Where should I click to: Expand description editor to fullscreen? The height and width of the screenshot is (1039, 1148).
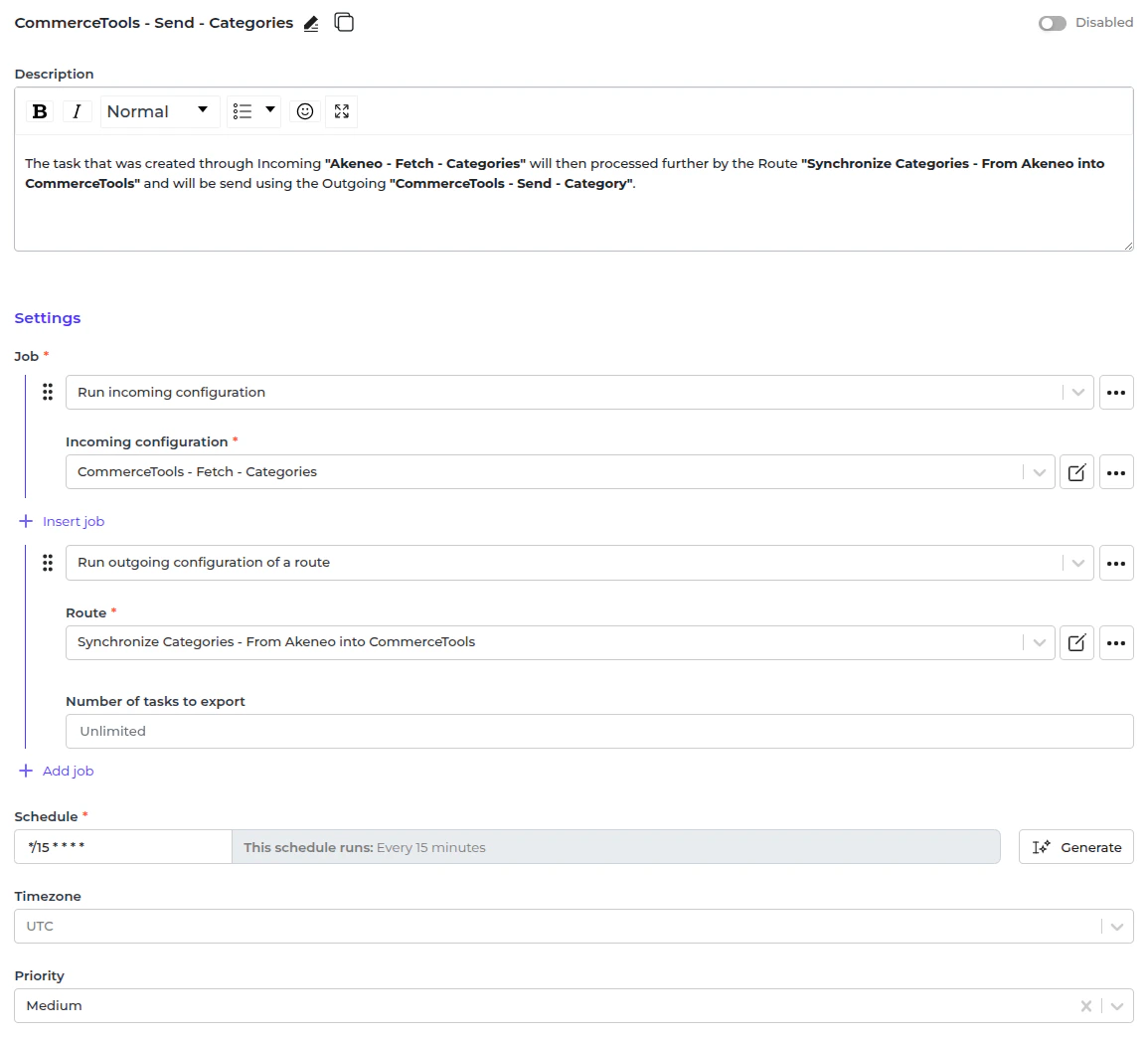pyautogui.click(x=342, y=111)
